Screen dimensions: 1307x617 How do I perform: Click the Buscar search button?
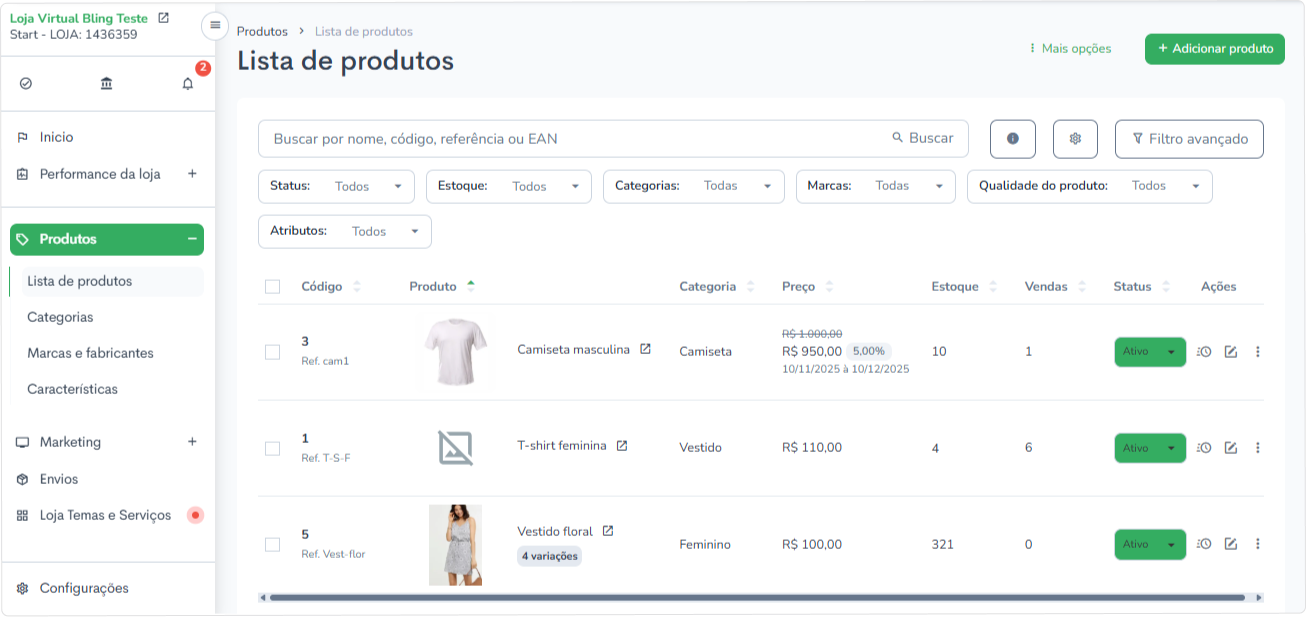(923, 139)
